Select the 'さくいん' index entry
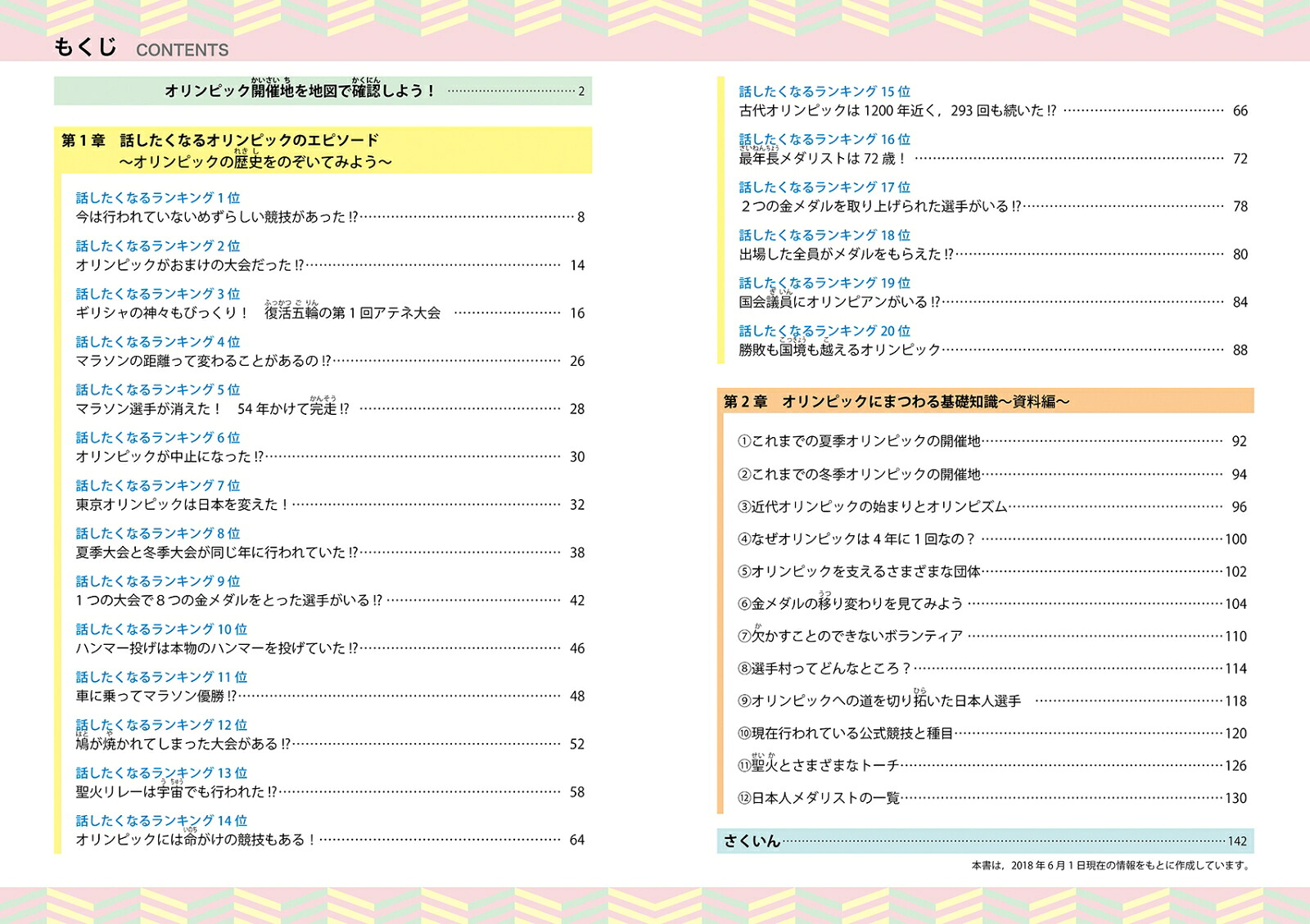 pyautogui.click(x=985, y=841)
